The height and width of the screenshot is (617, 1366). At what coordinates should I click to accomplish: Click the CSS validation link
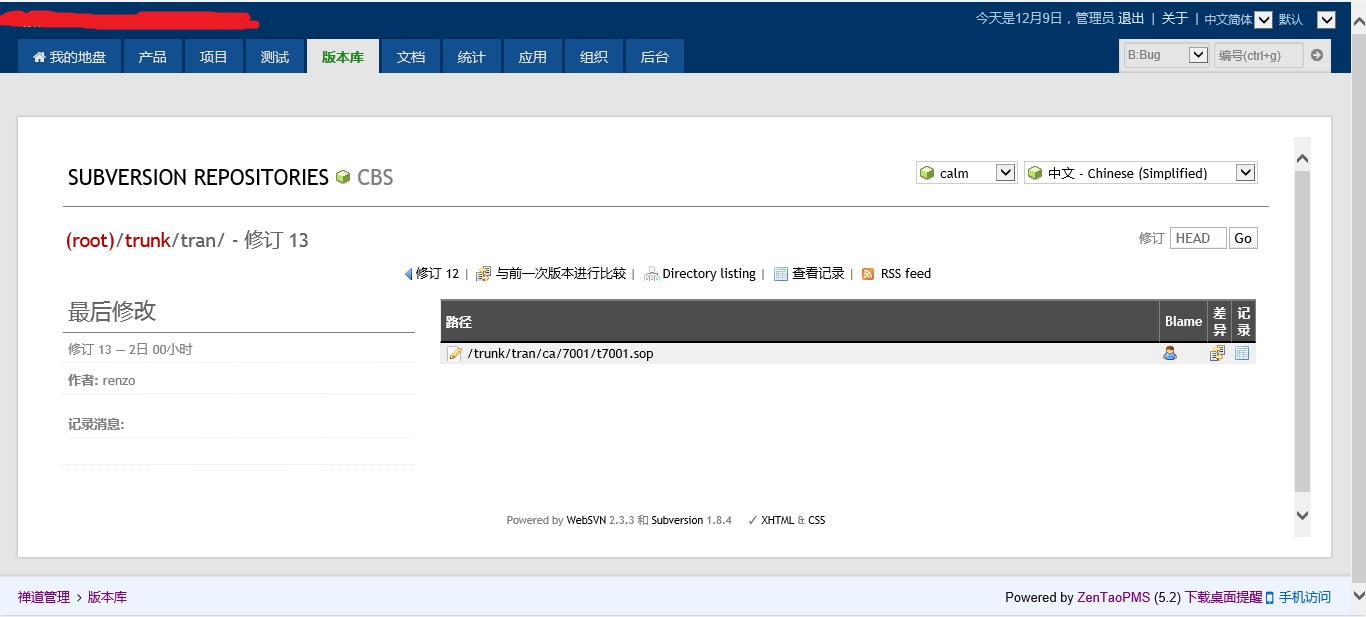click(x=817, y=520)
